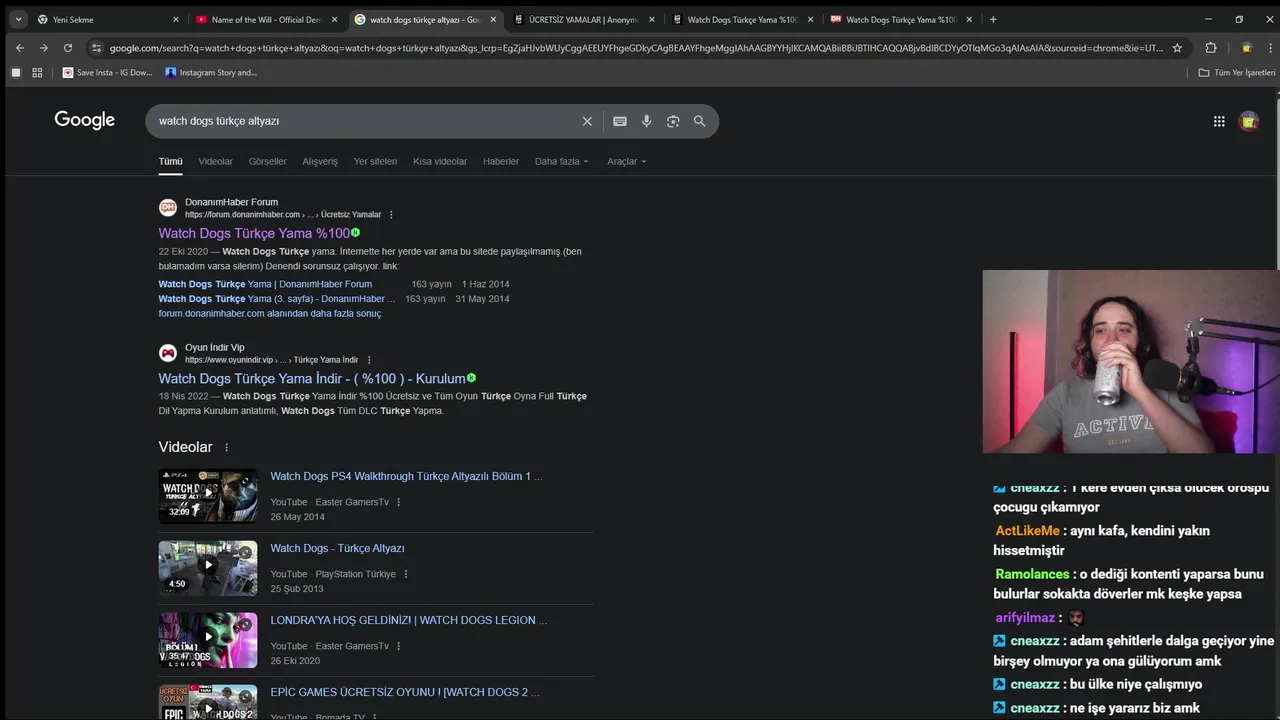This screenshot has height=720, width=1280.
Task: Switch to the Yeni Sekme browser tab
Action: (x=108, y=19)
